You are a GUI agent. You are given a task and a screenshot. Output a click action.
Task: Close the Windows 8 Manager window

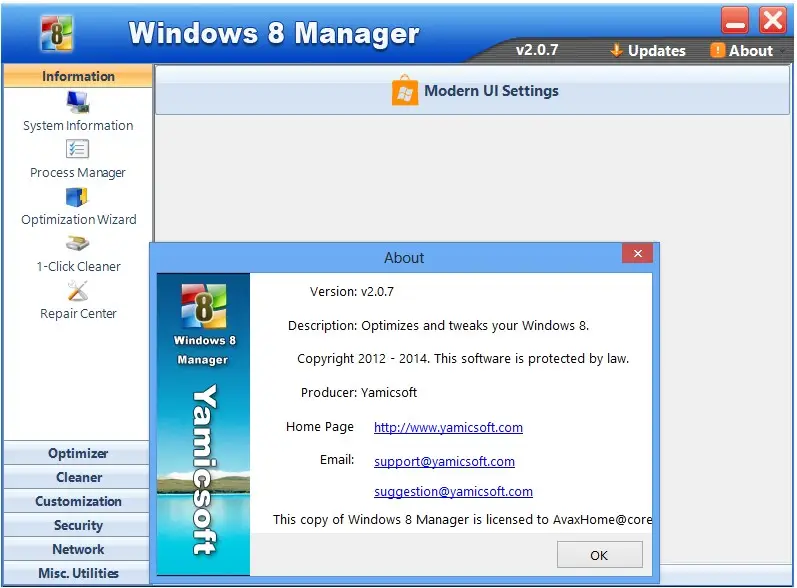point(773,20)
